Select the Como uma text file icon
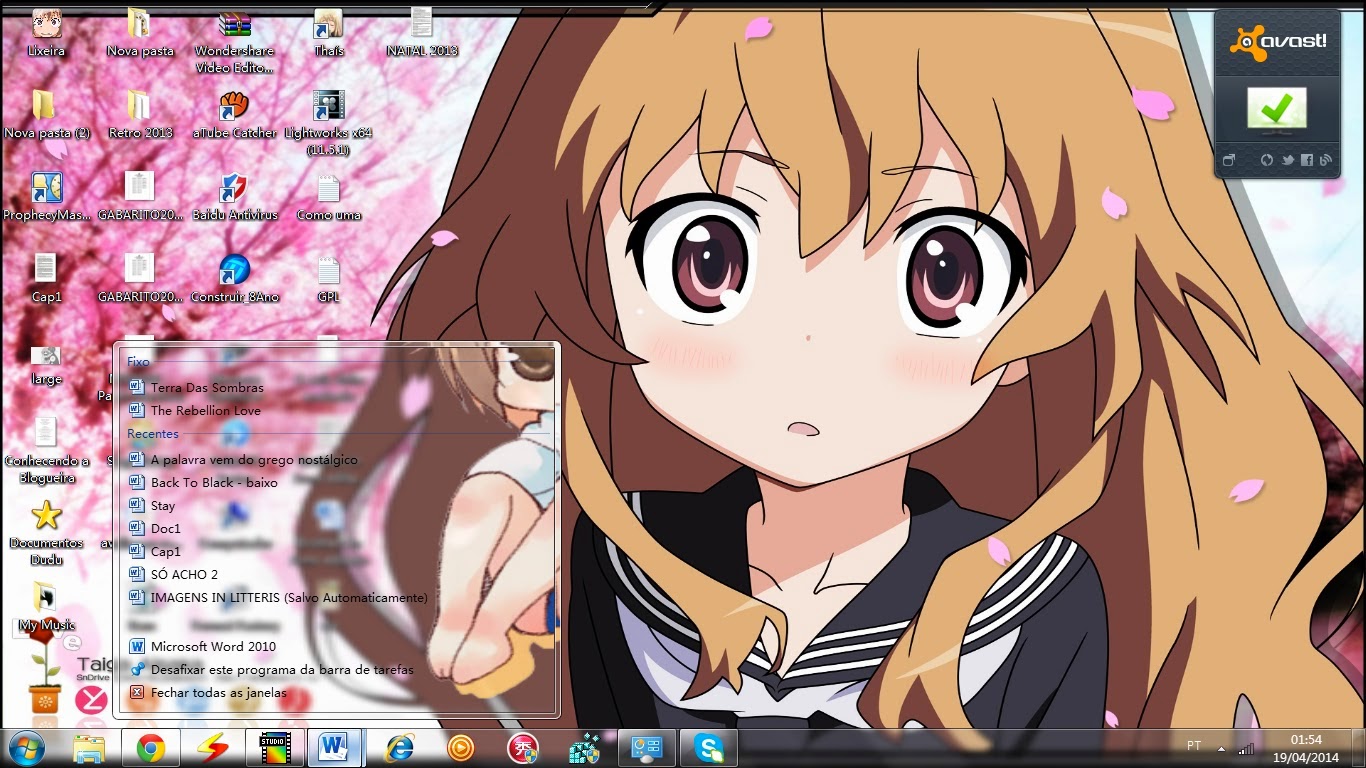 (x=328, y=196)
